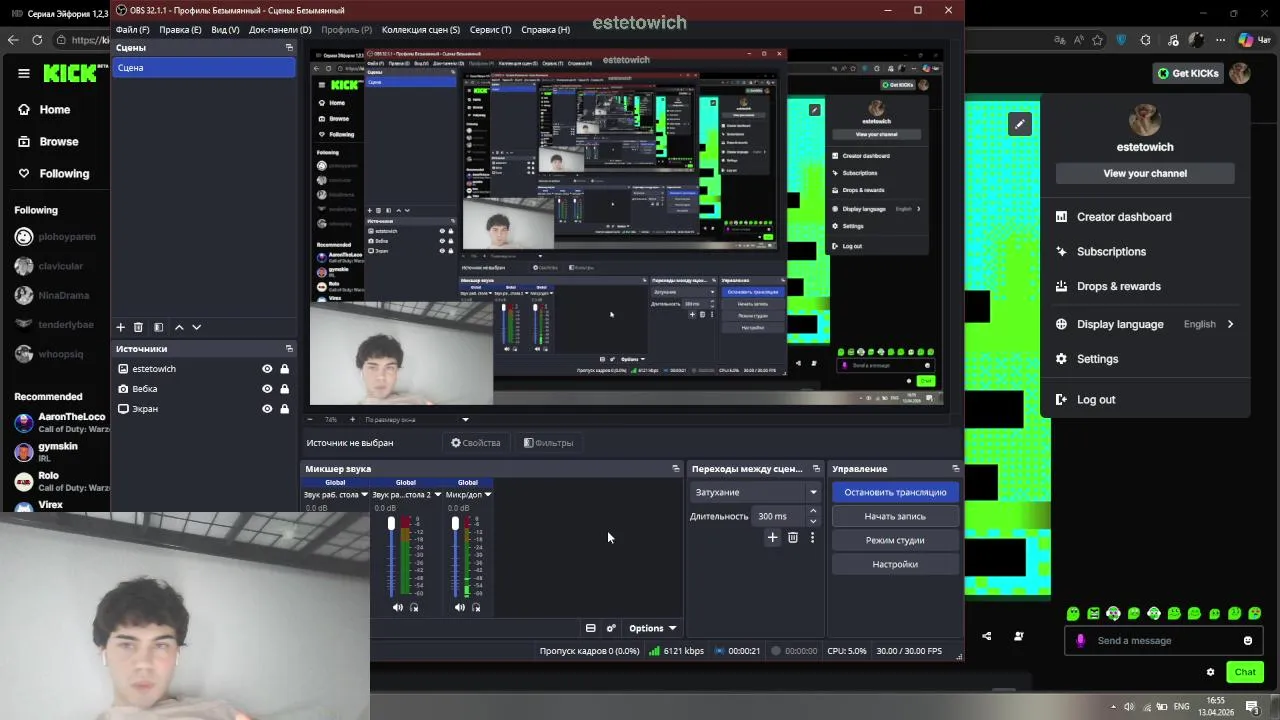
Task: Open scene filters icon in Scenes panel
Action: click(x=158, y=327)
